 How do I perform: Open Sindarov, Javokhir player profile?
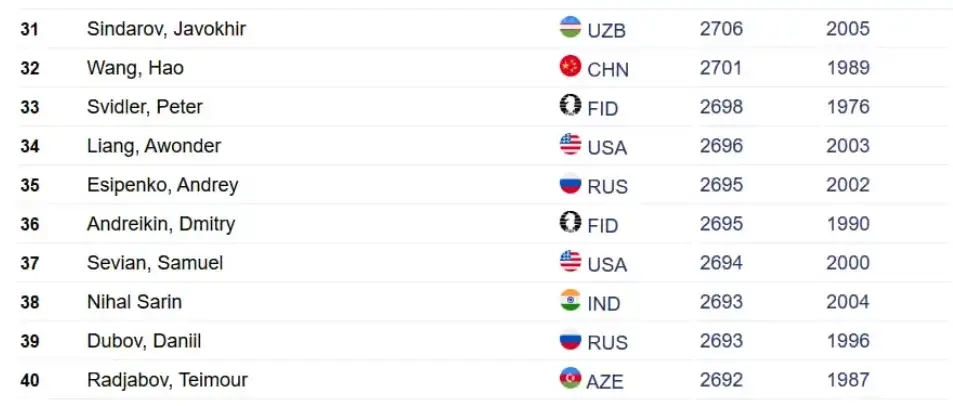(x=166, y=29)
